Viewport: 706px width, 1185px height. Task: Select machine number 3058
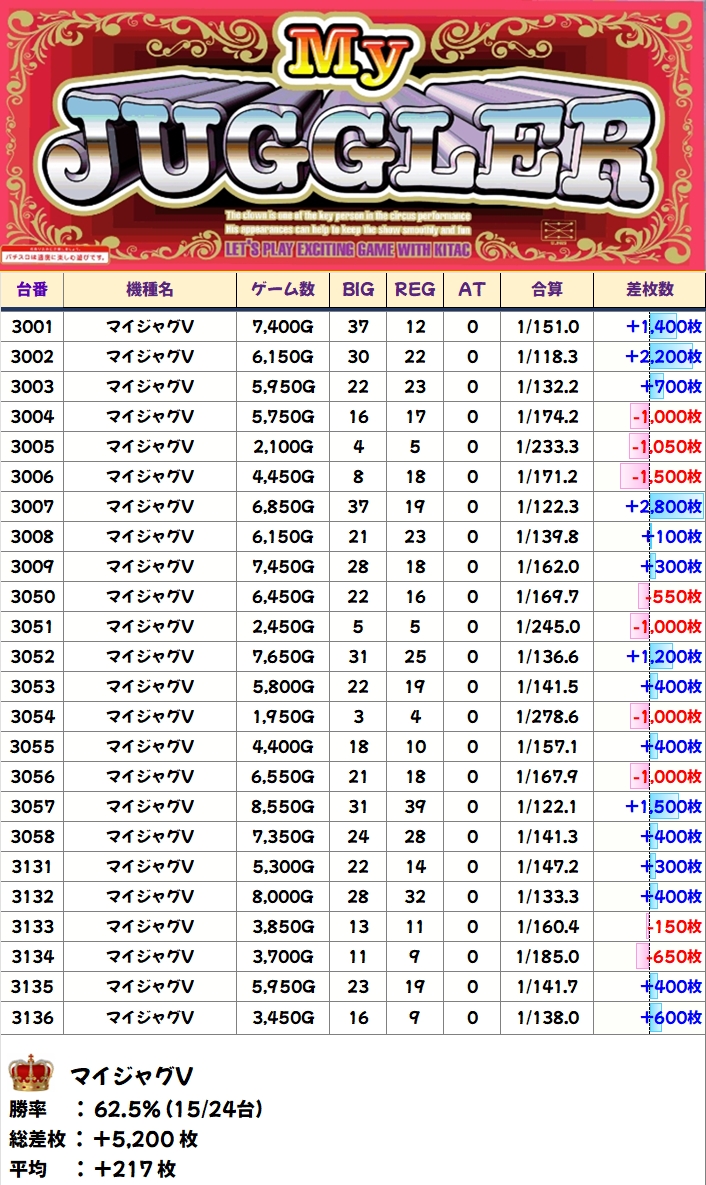click(x=32, y=837)
